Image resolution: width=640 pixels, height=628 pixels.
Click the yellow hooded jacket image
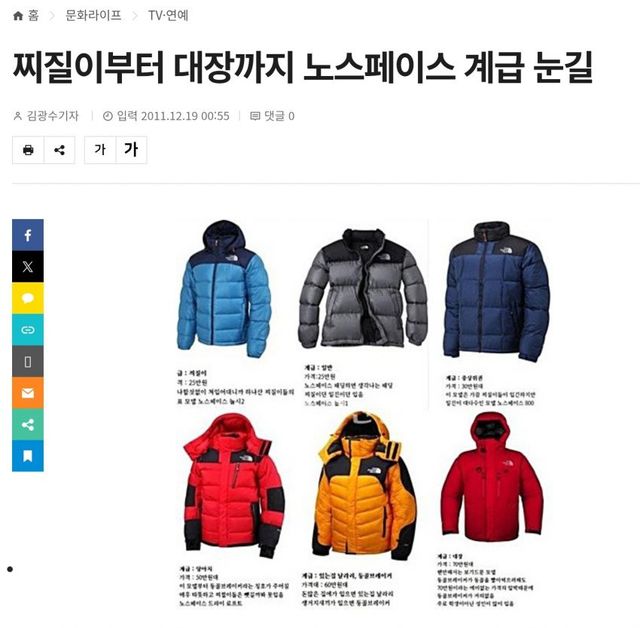click(364, 486)
